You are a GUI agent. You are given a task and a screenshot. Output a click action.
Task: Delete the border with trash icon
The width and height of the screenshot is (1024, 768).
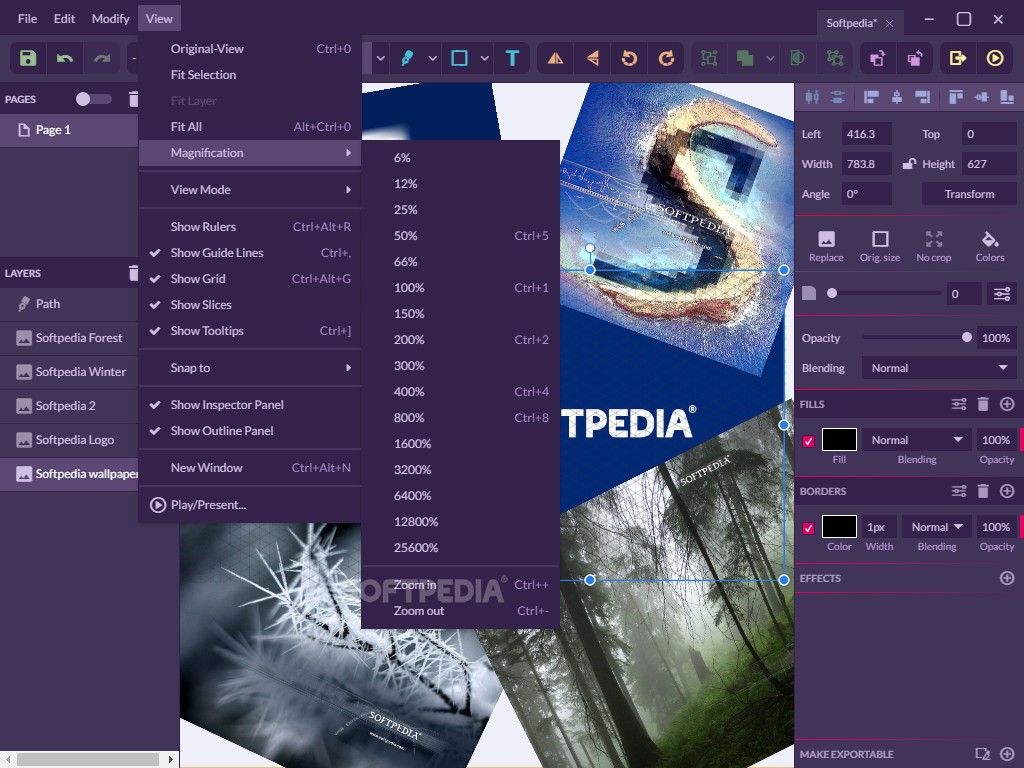[983, 491]
